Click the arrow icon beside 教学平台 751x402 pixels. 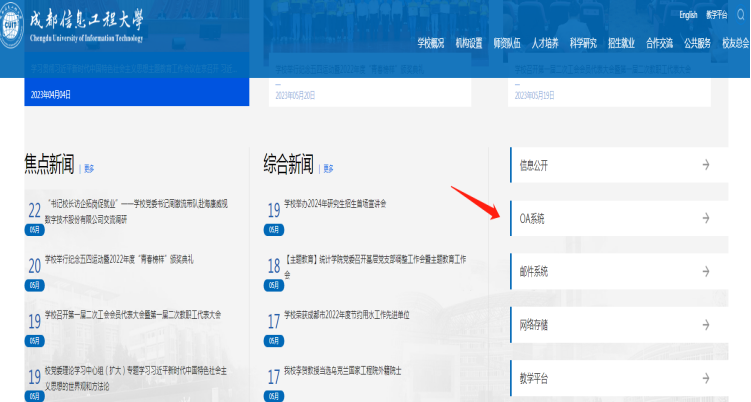(x=706, y=378)
